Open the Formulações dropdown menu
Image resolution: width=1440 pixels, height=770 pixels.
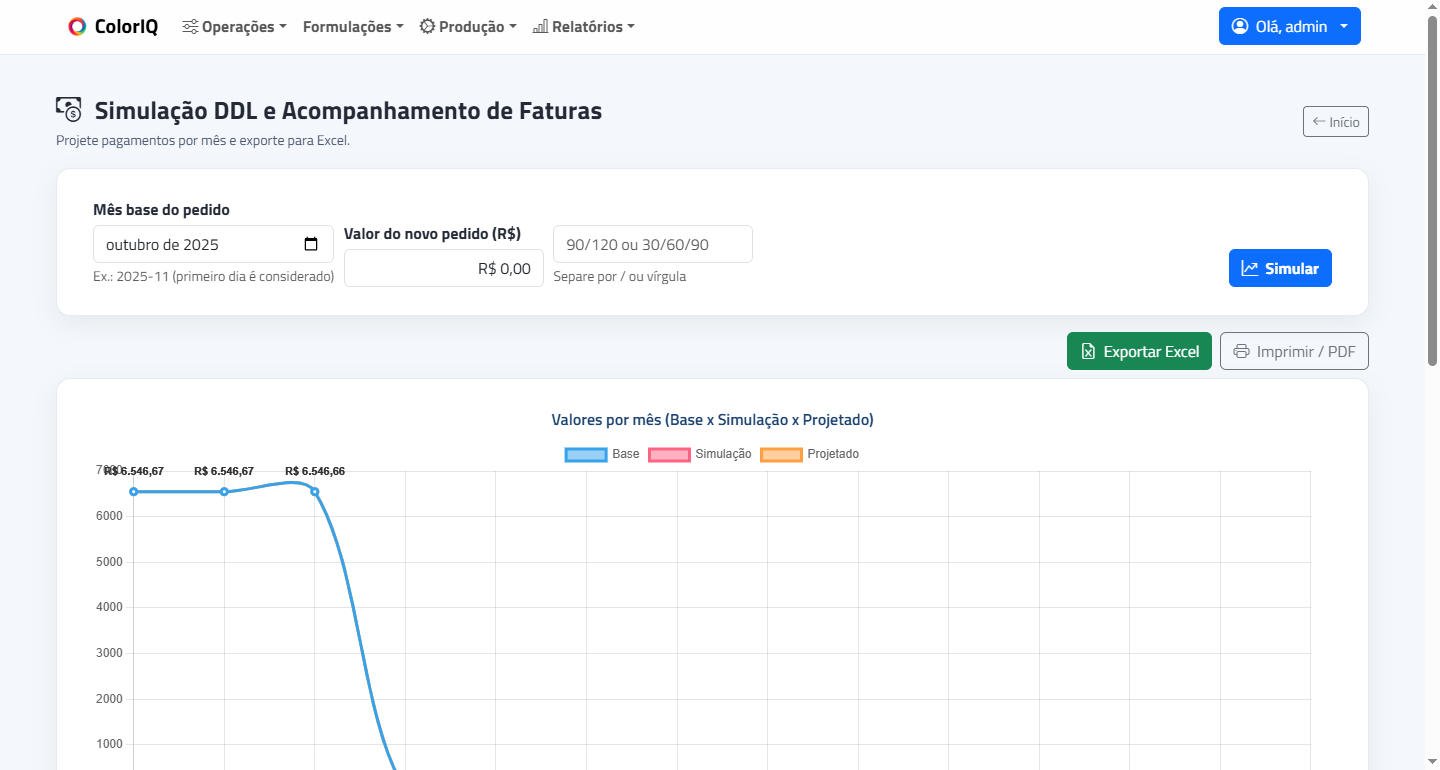(353, 27)
